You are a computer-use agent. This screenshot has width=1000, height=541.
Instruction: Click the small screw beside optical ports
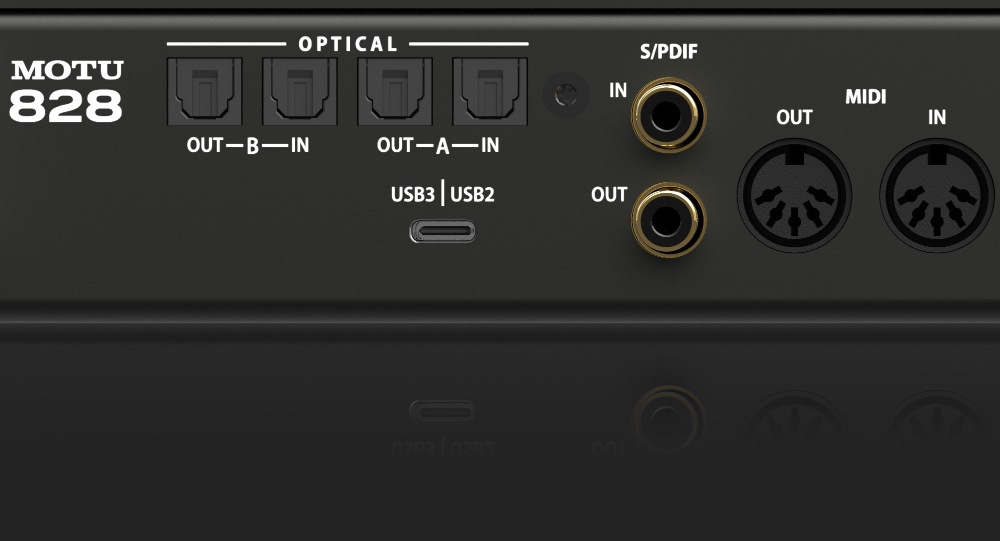[x=566, y=95]
